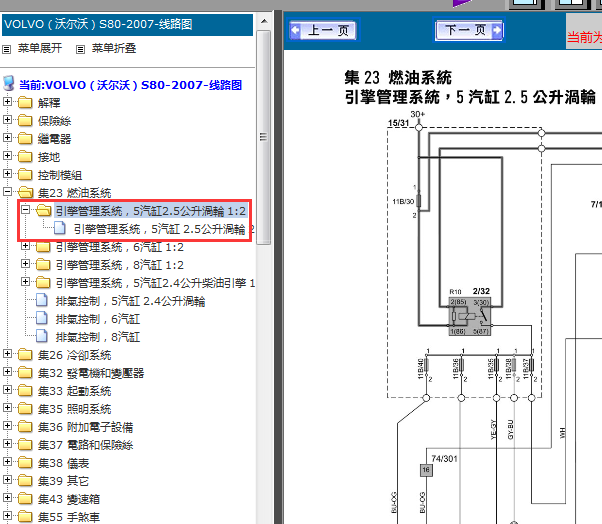Open 引擎管理系統 5汽缸 2.5公升渦輪 page 2 document

[x=163, y=229]
